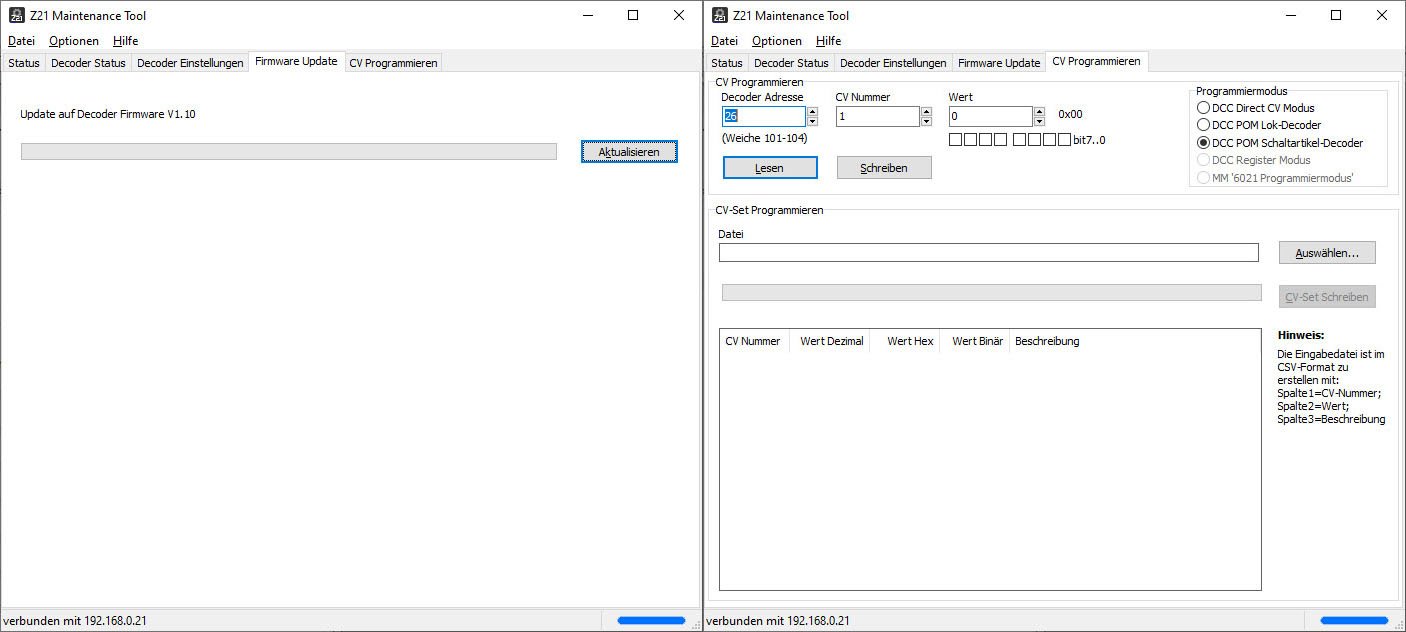Toggle the bit 4 checkbox under Wert
The image size is (1406, 632).
[x=1000, y=140]
